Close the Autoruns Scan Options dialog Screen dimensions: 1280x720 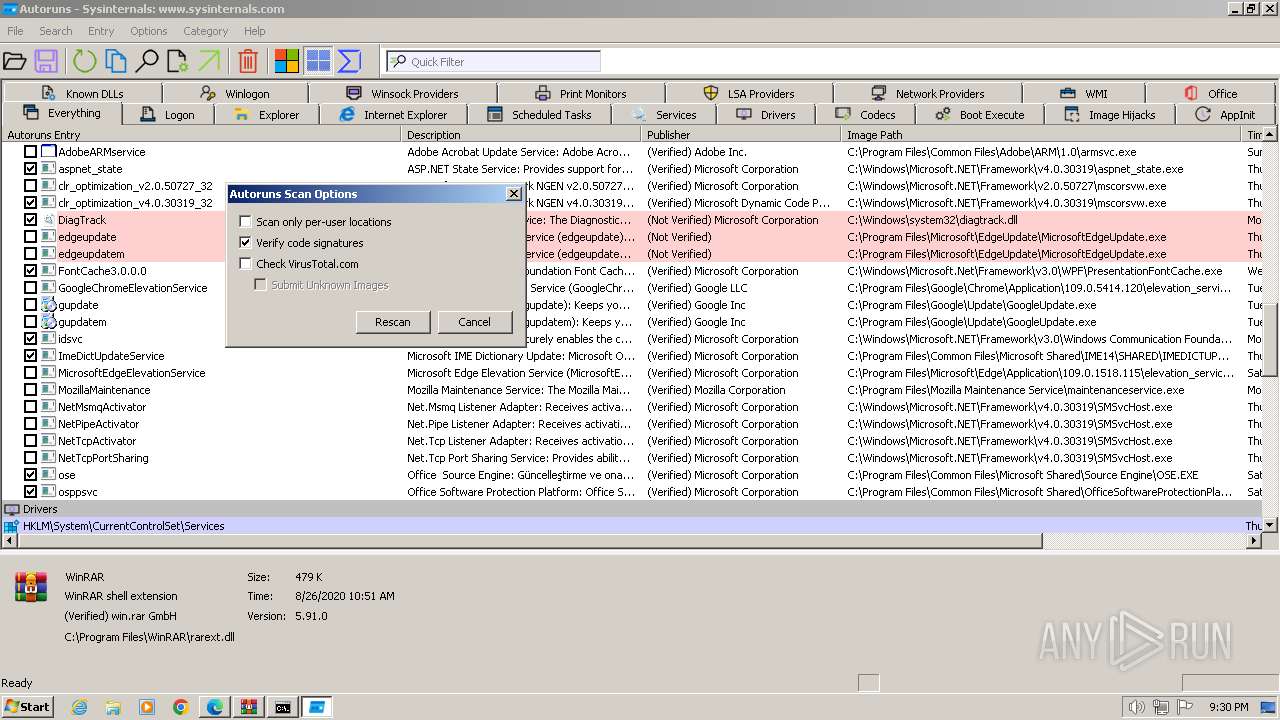pos(513,194)
